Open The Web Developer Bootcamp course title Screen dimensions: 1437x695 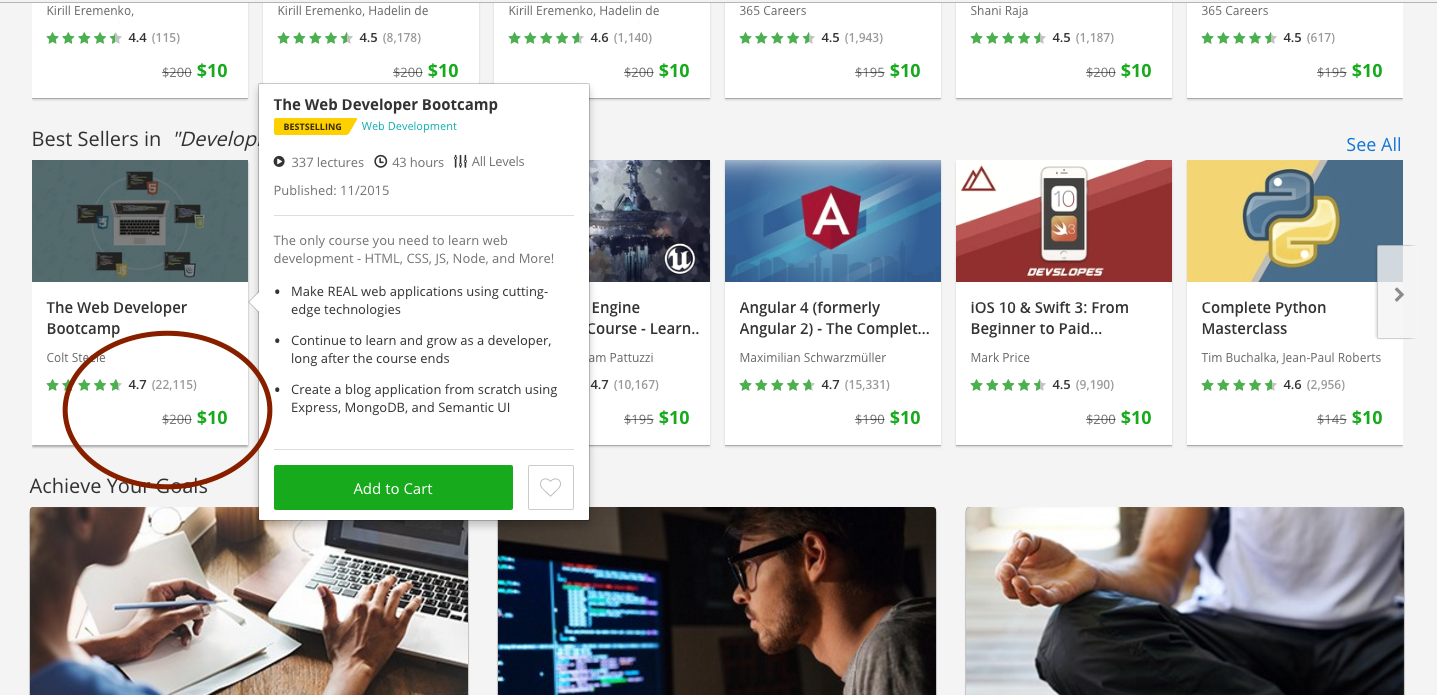(x=117, y=318)
